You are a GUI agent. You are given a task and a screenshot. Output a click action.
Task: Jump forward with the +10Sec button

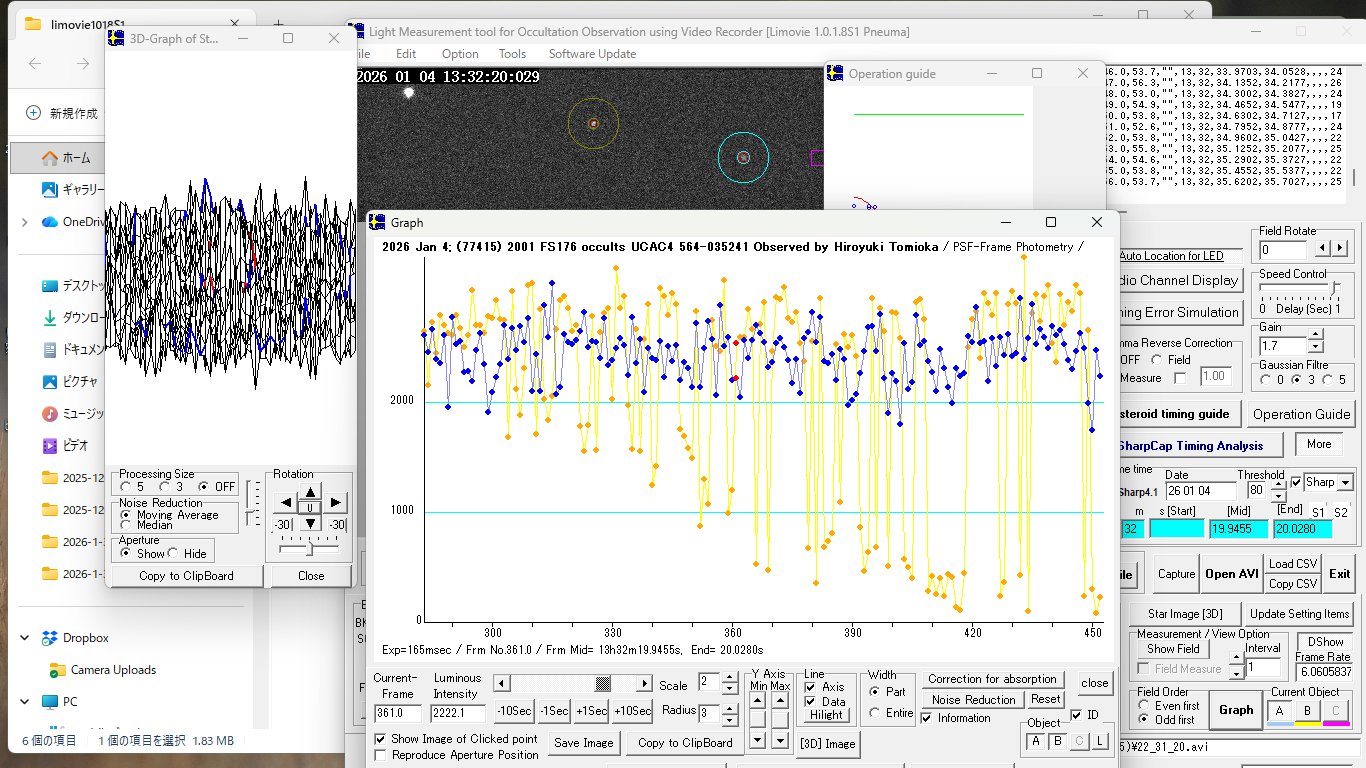coord(632,711)
